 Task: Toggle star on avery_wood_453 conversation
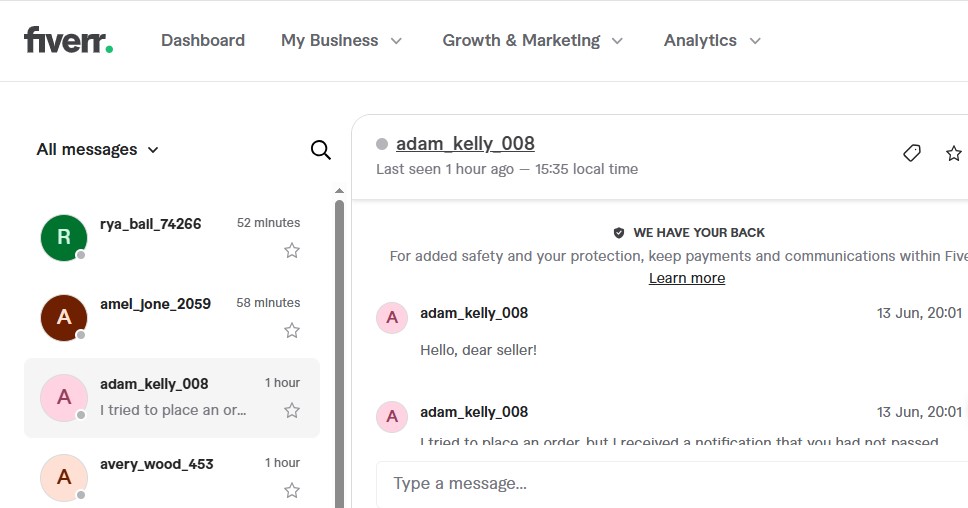coord(292,490)
